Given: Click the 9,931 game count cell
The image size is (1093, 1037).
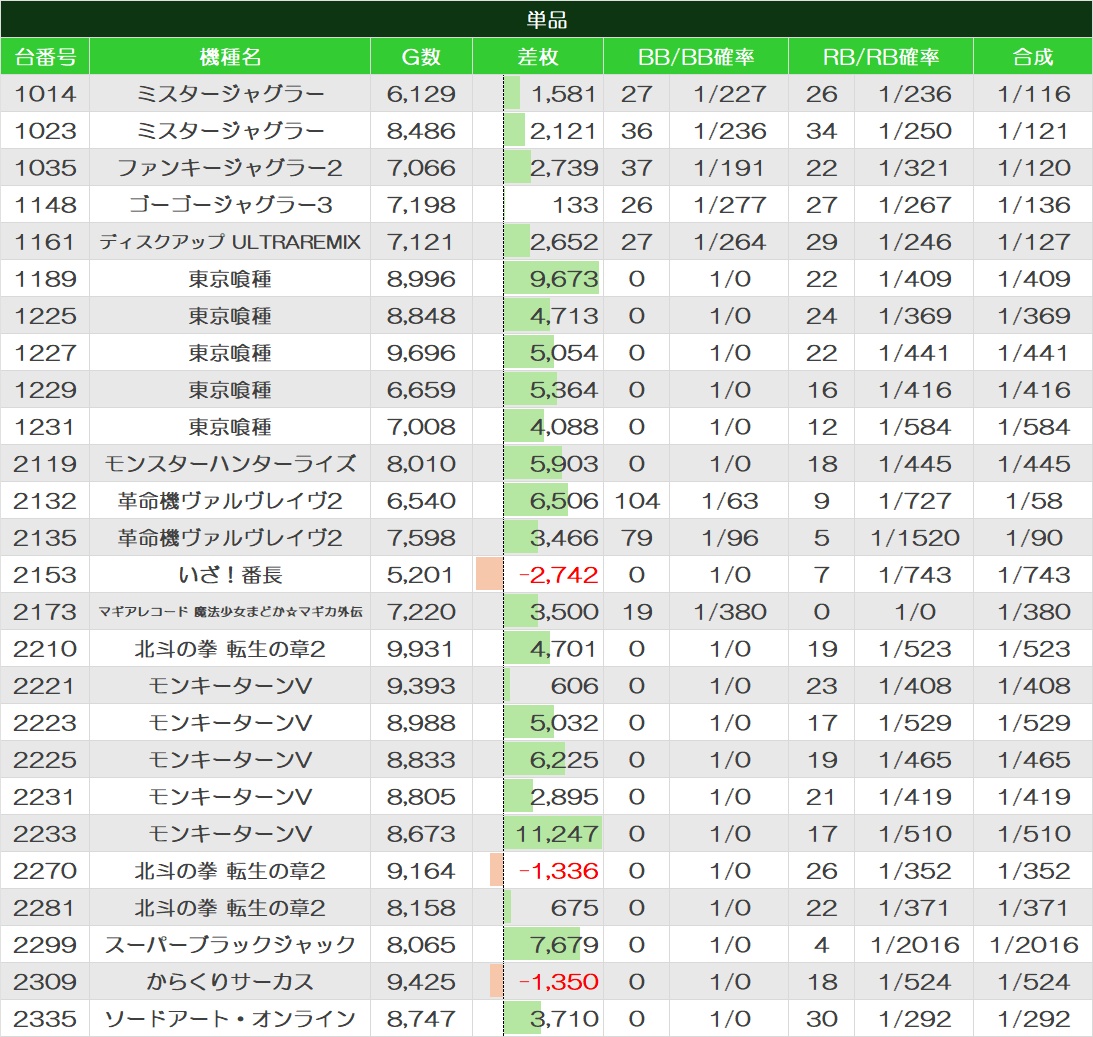Looking at the screenshot, I should [421, 649].
